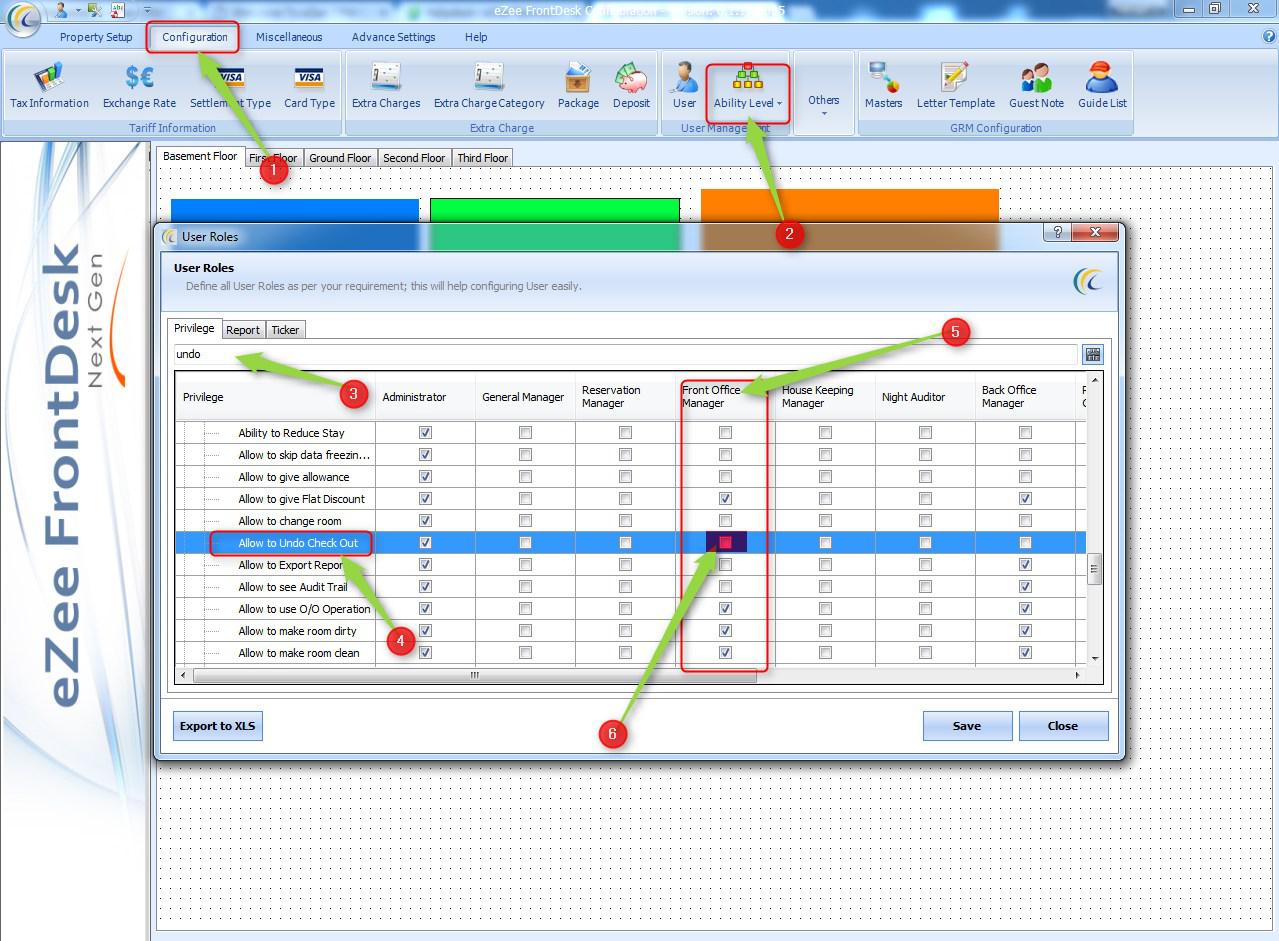Open Letter Template

coord(955,87)
